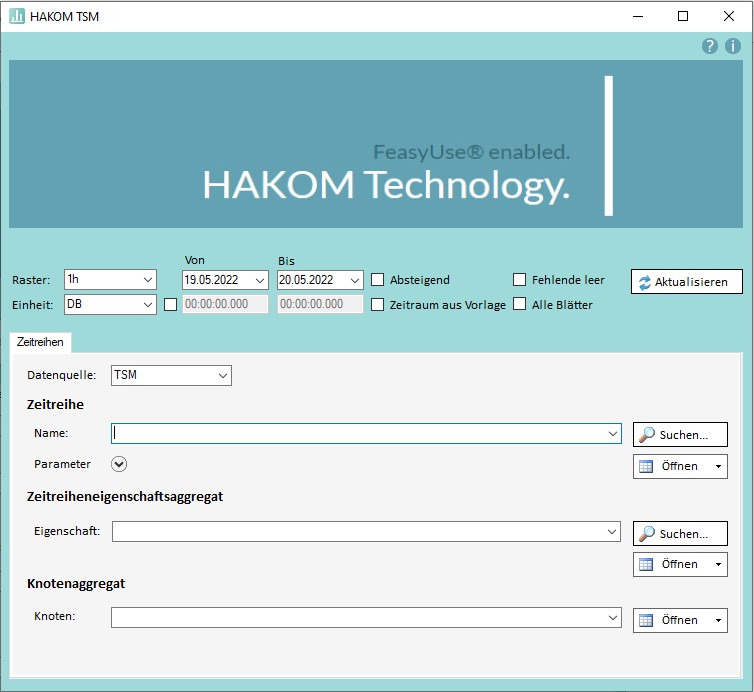Check the Zeitraum aus Vorlage option
Screen dimensions: 754x692
[x=378, y=305]
